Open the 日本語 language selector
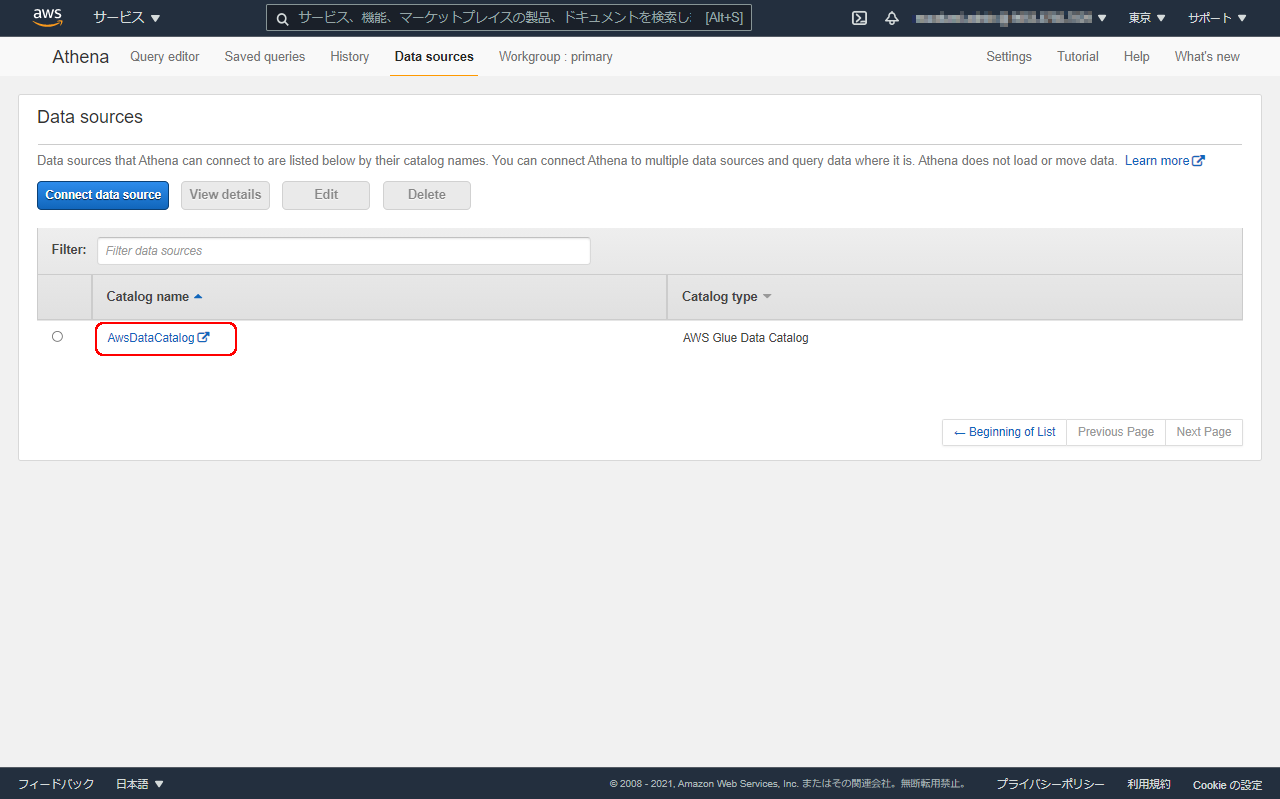 click(140, 784)
